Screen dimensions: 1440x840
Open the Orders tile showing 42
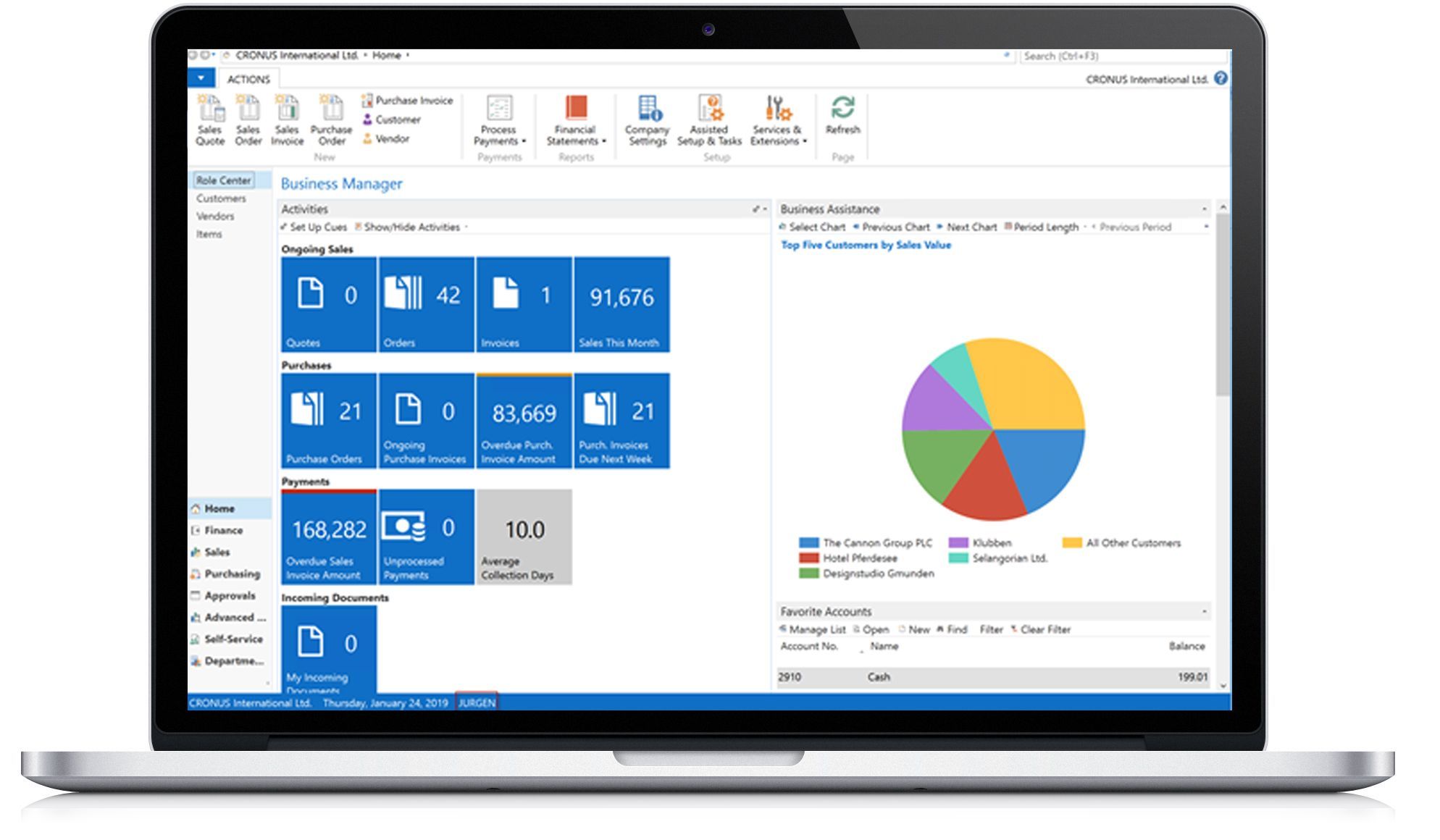pos(426,304)
